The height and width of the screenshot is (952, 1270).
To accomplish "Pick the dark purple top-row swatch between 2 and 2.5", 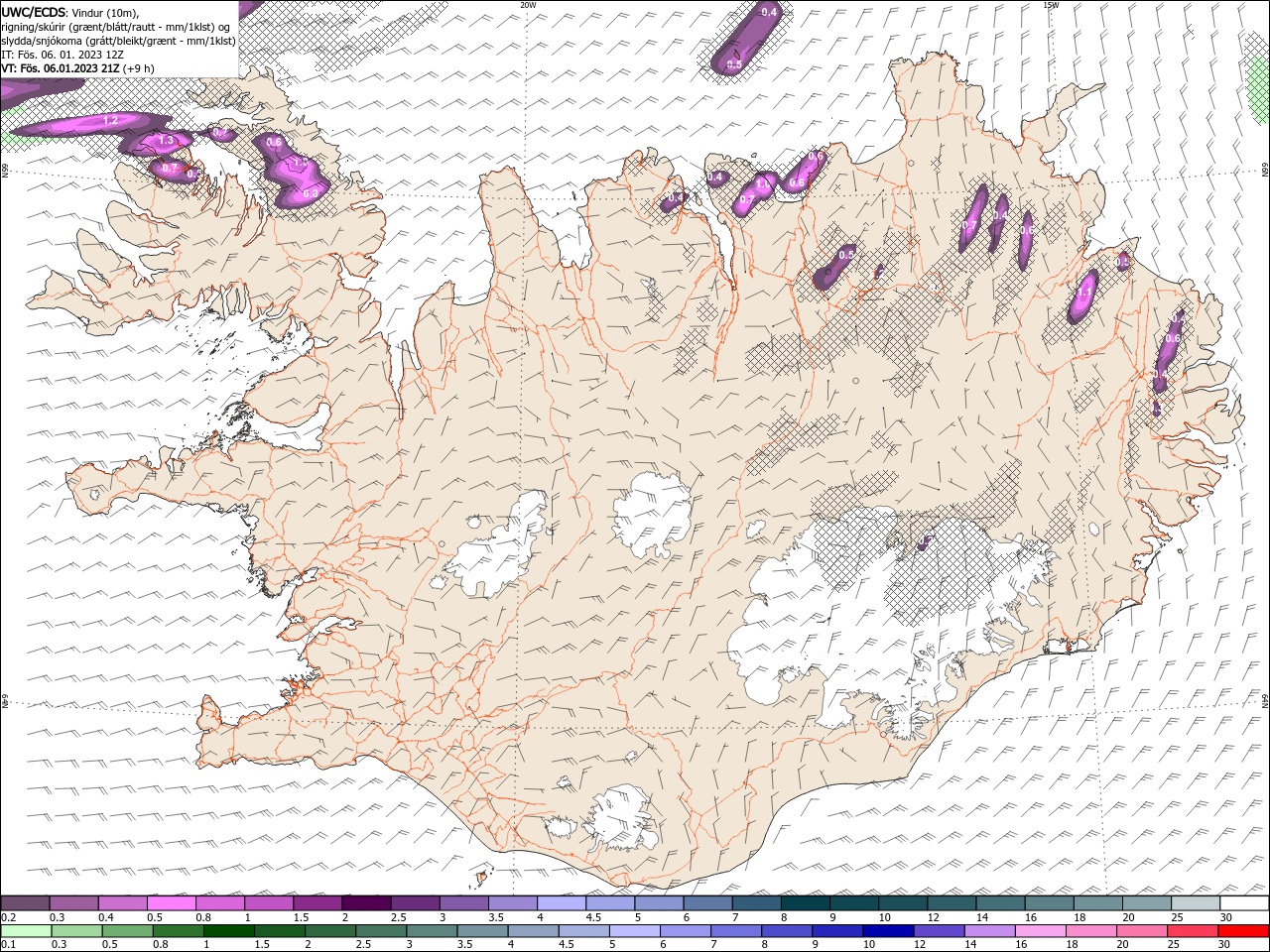I will point(365,903).
